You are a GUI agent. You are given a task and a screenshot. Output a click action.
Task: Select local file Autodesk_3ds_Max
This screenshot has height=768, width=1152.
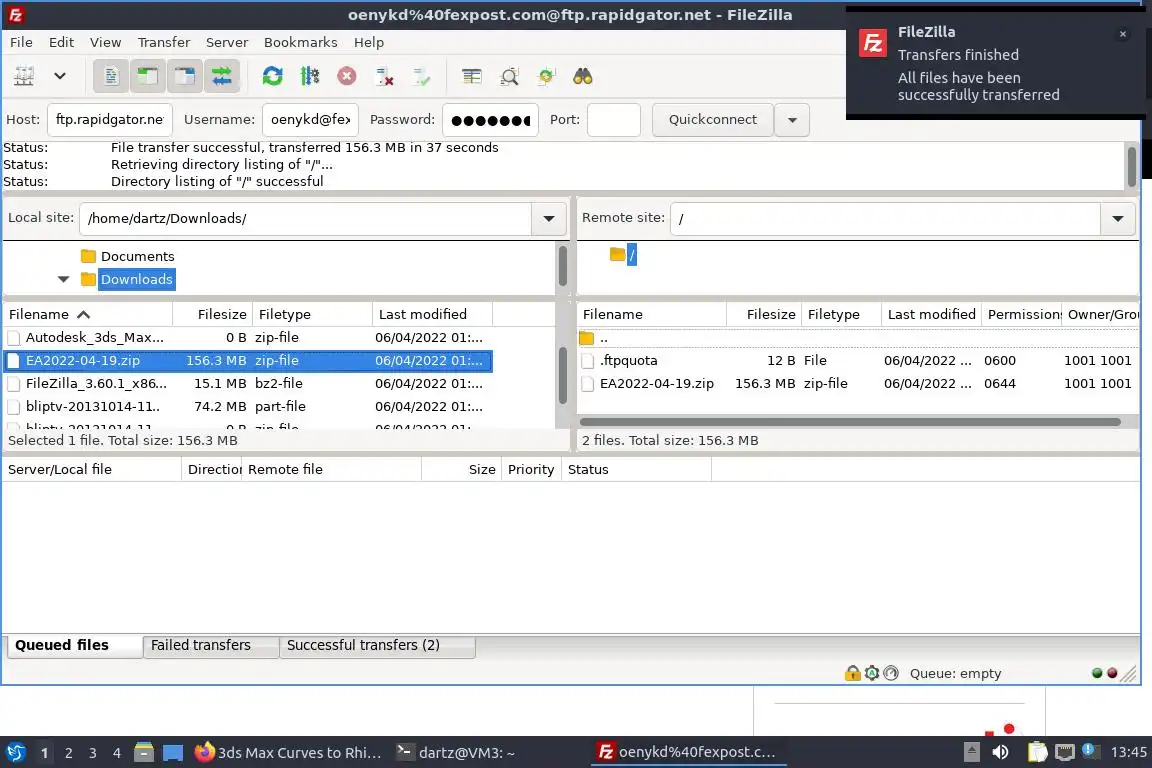coord(248,337)
